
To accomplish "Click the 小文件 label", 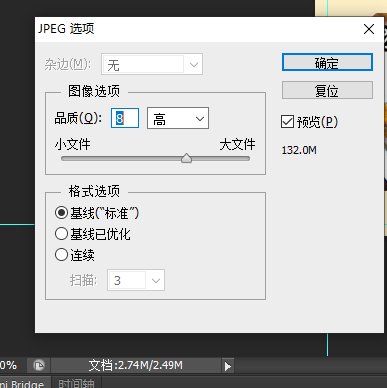I will (72, 144).
